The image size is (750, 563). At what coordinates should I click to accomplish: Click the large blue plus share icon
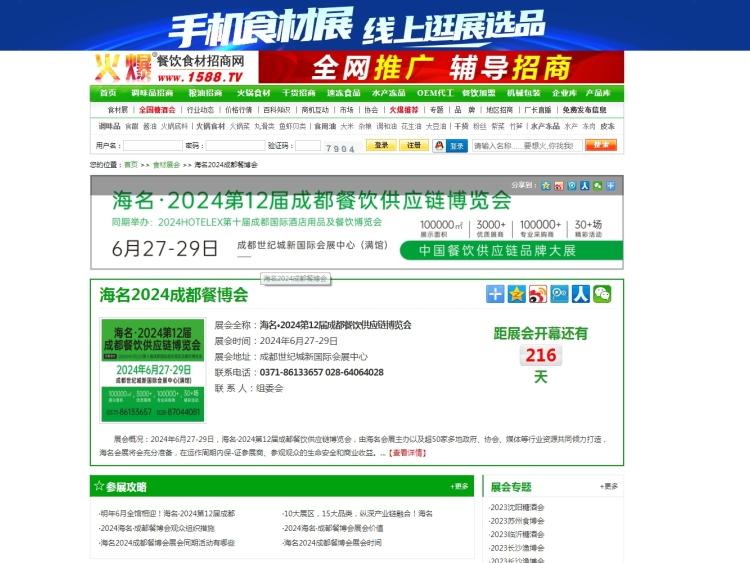495,294
